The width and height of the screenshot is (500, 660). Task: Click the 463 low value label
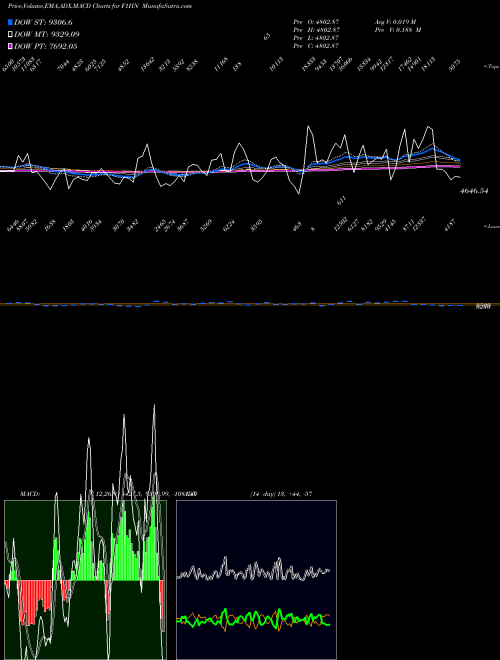point(297,227)
